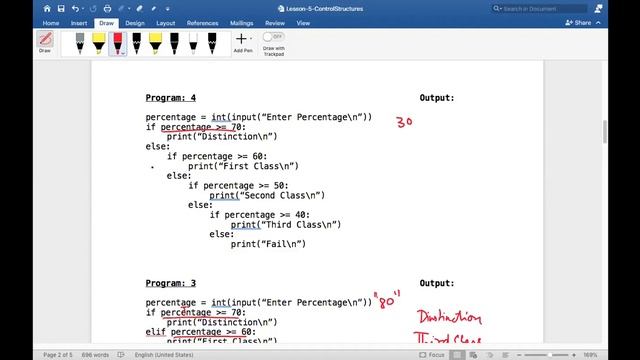Click print(“Fail\n”) line

coord(268,244)
